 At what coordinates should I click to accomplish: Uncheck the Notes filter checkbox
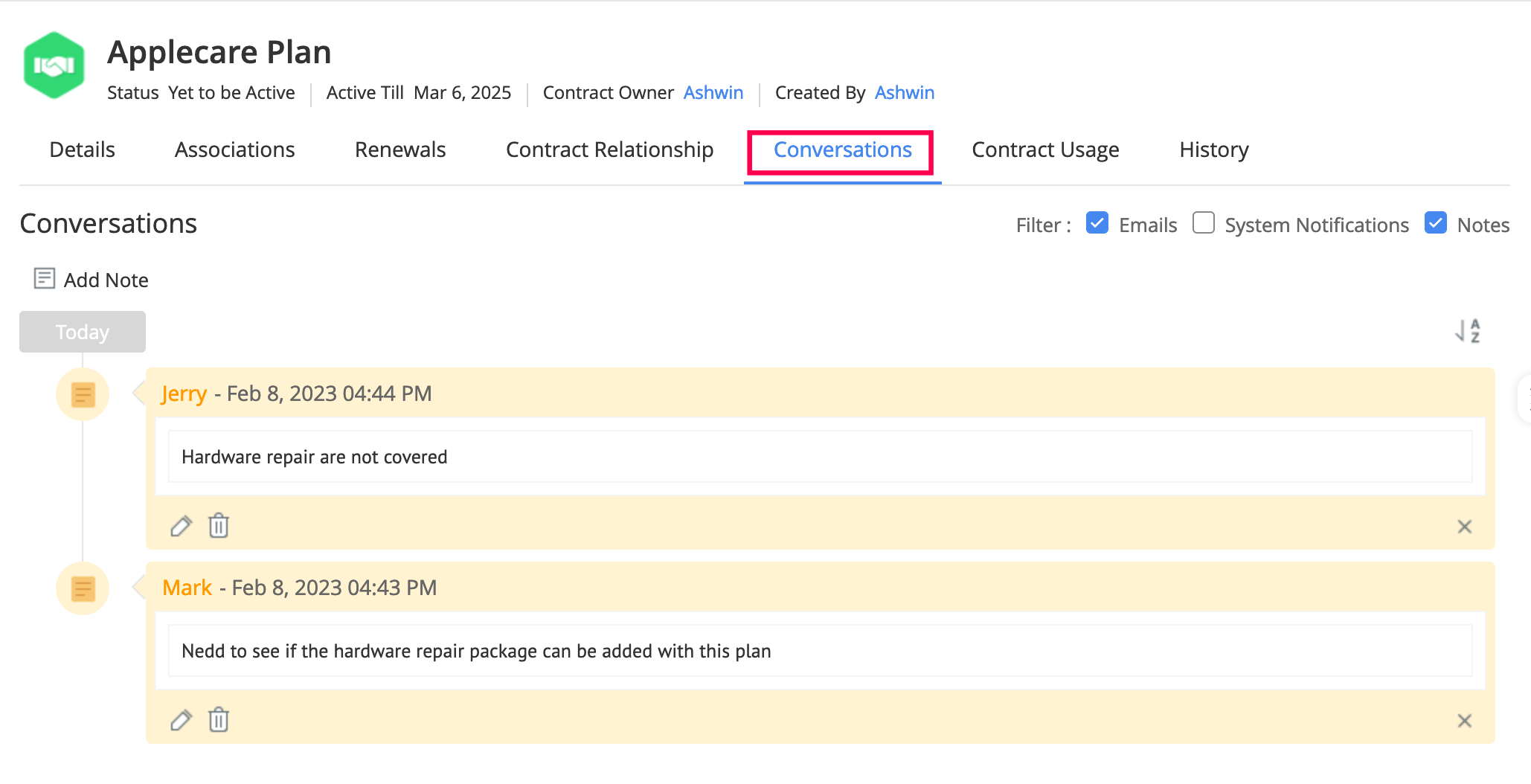click(1435, 223)
